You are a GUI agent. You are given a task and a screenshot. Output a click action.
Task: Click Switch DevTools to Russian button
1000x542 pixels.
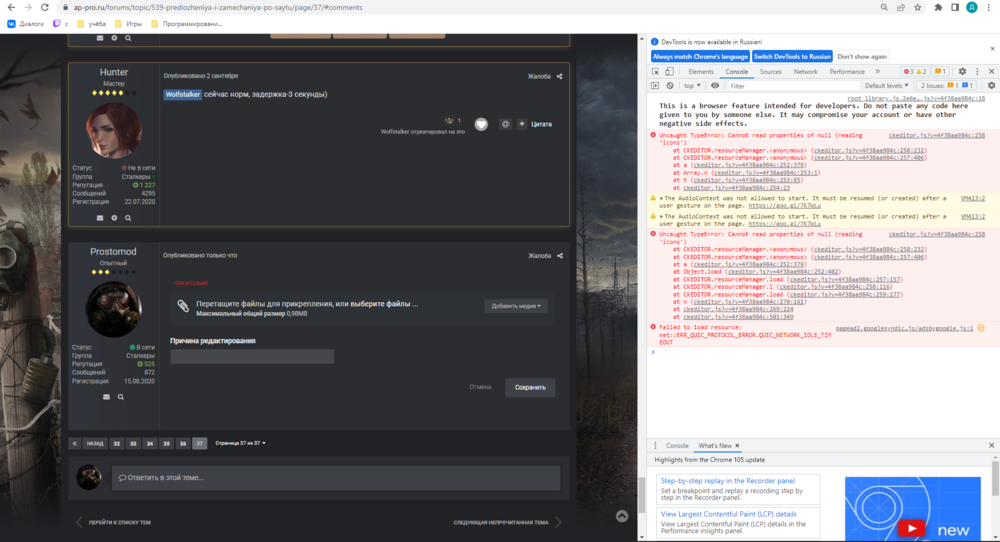point(792,57)
